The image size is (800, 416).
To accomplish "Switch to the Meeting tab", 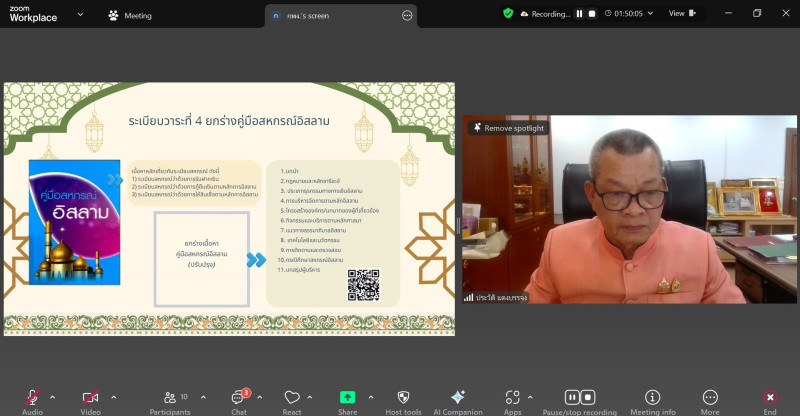I will pos(130,16).
